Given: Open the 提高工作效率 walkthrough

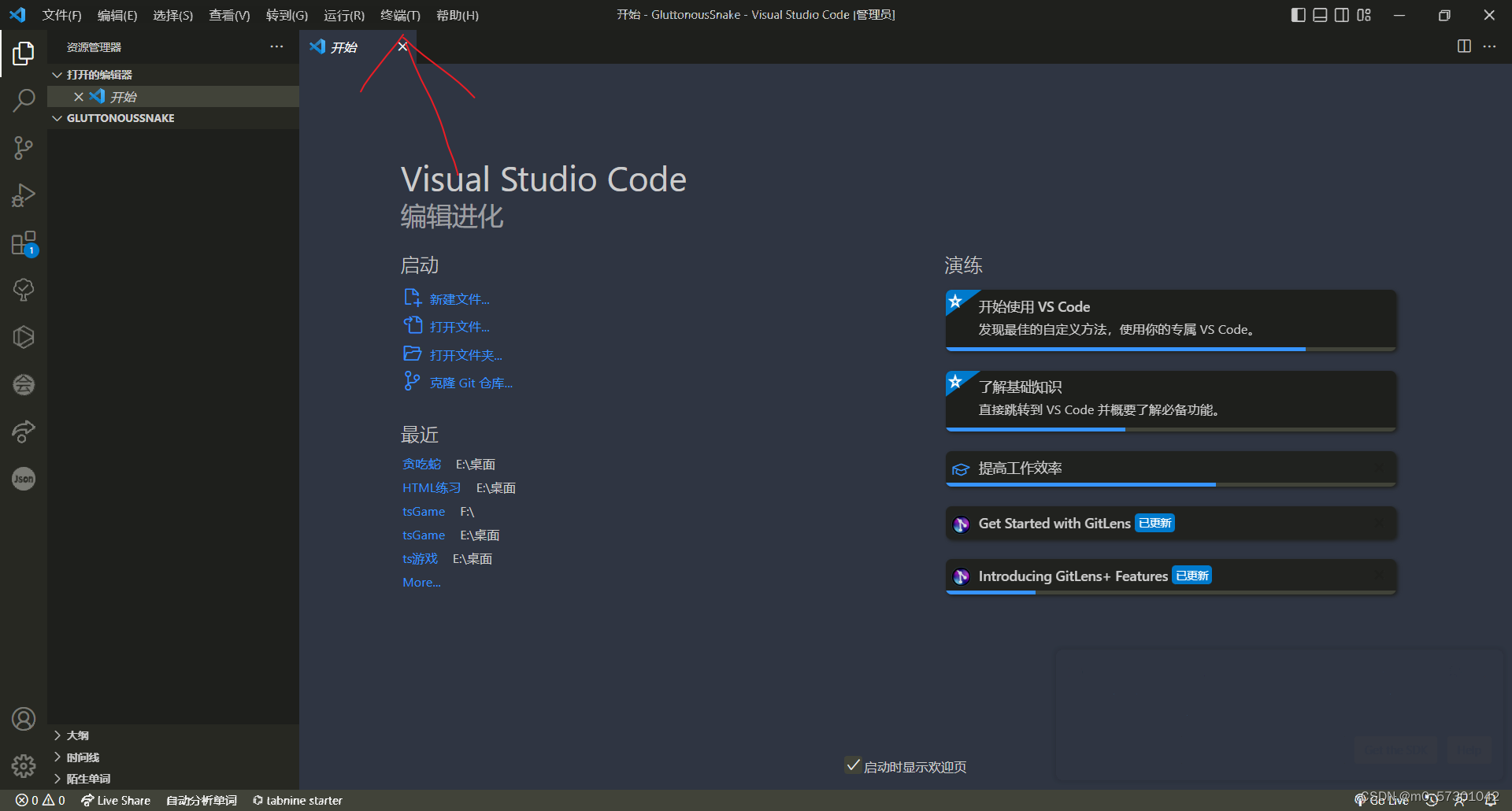Looking at the screenshot, I should (1171, 468).
